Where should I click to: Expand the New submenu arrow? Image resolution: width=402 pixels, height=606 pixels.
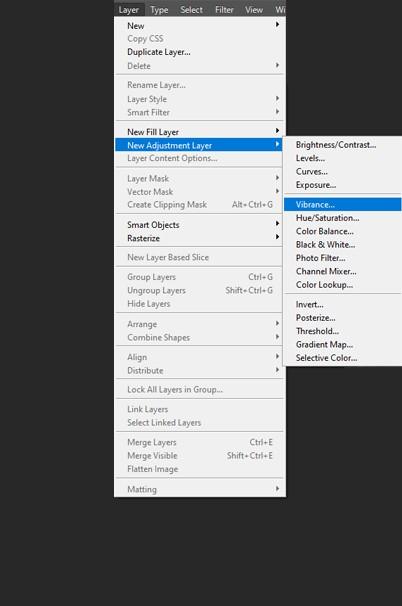point(277,25)
